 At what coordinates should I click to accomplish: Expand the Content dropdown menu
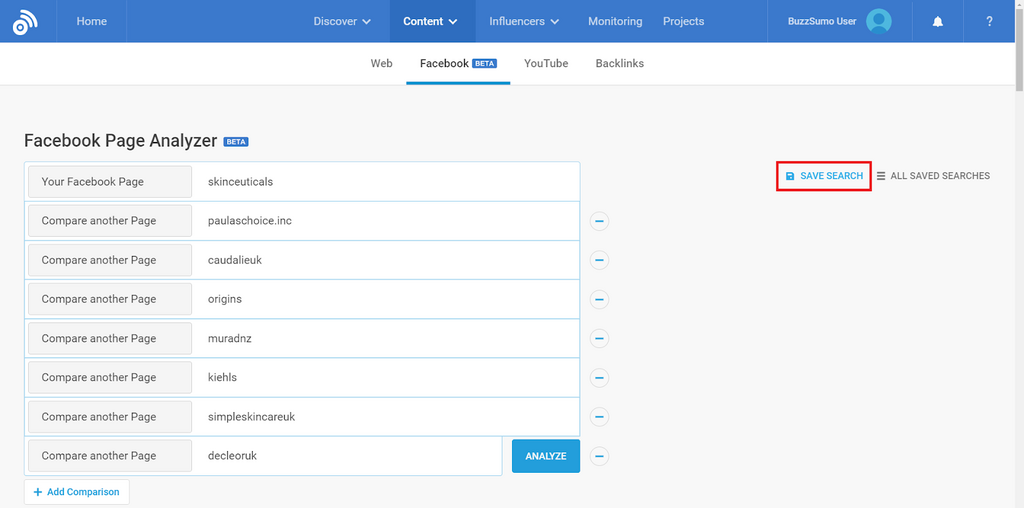(430, 21)
